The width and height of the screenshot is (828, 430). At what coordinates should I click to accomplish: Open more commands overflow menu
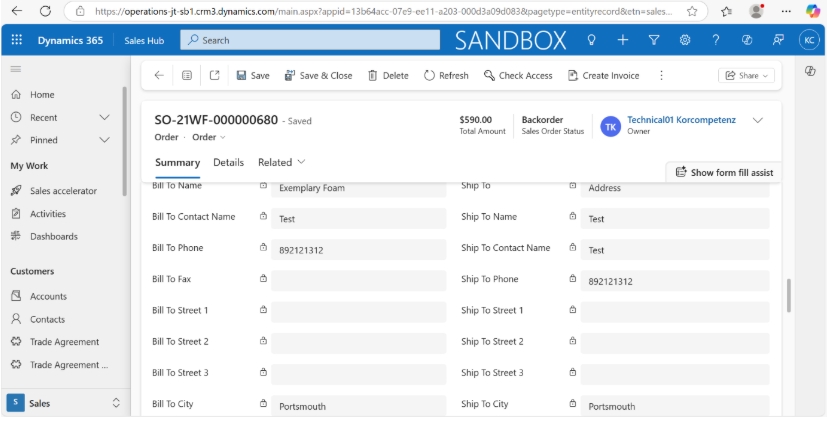pyautogui.click(x=661, y=76)
